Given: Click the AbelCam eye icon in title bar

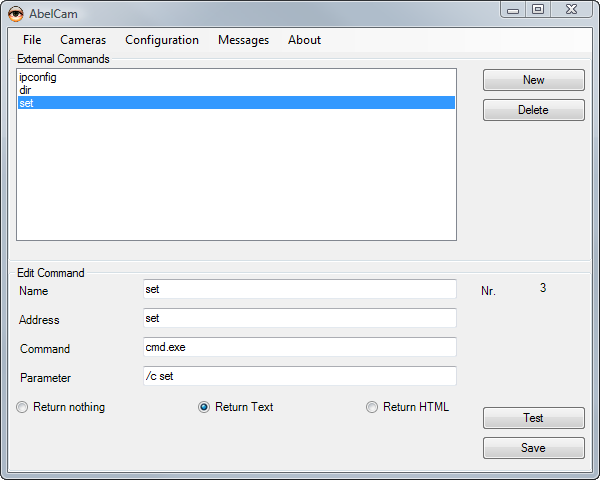Looking at the screenshot, I should point(16,13).
